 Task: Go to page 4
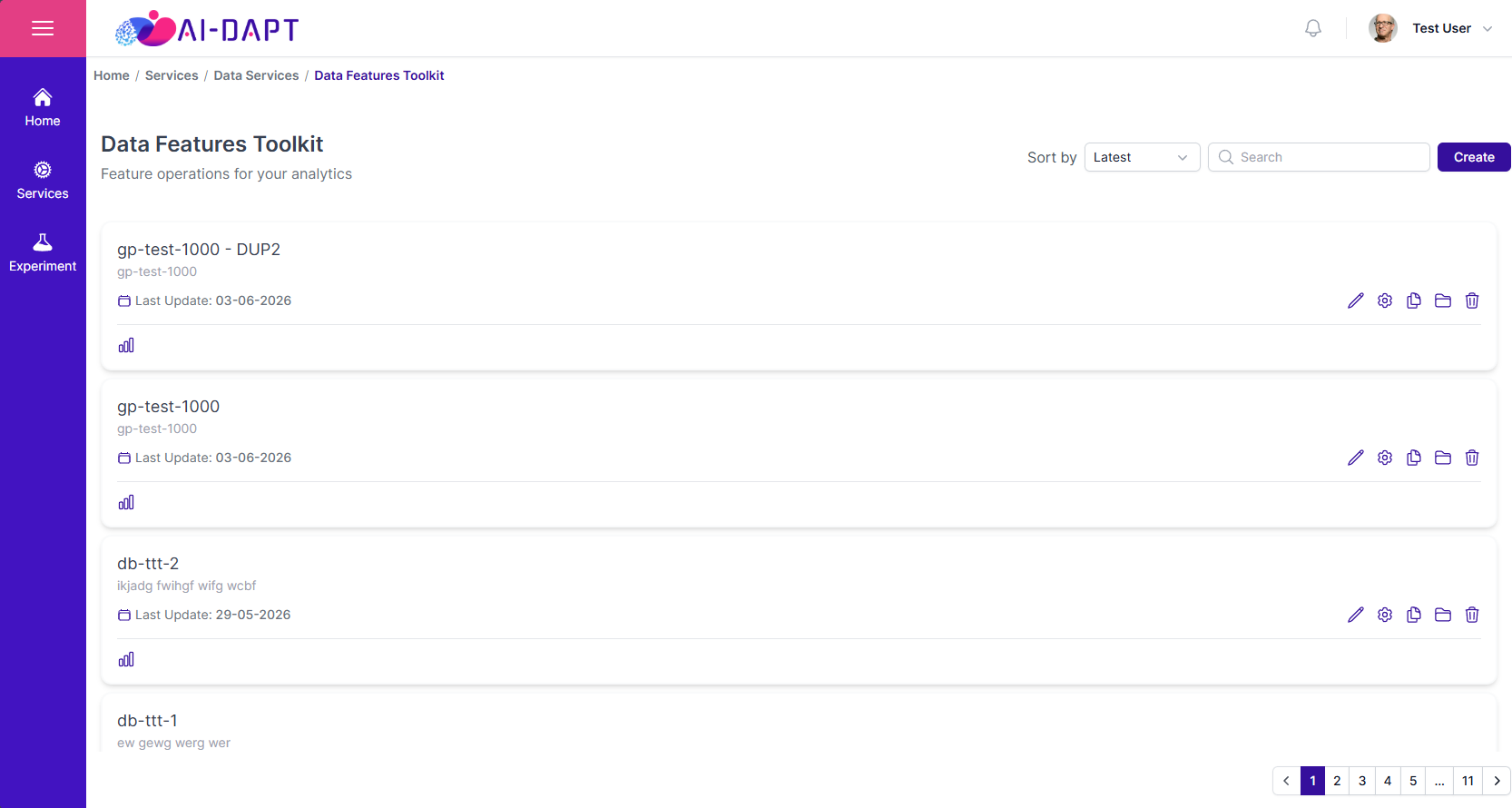tap(1388, 781)
